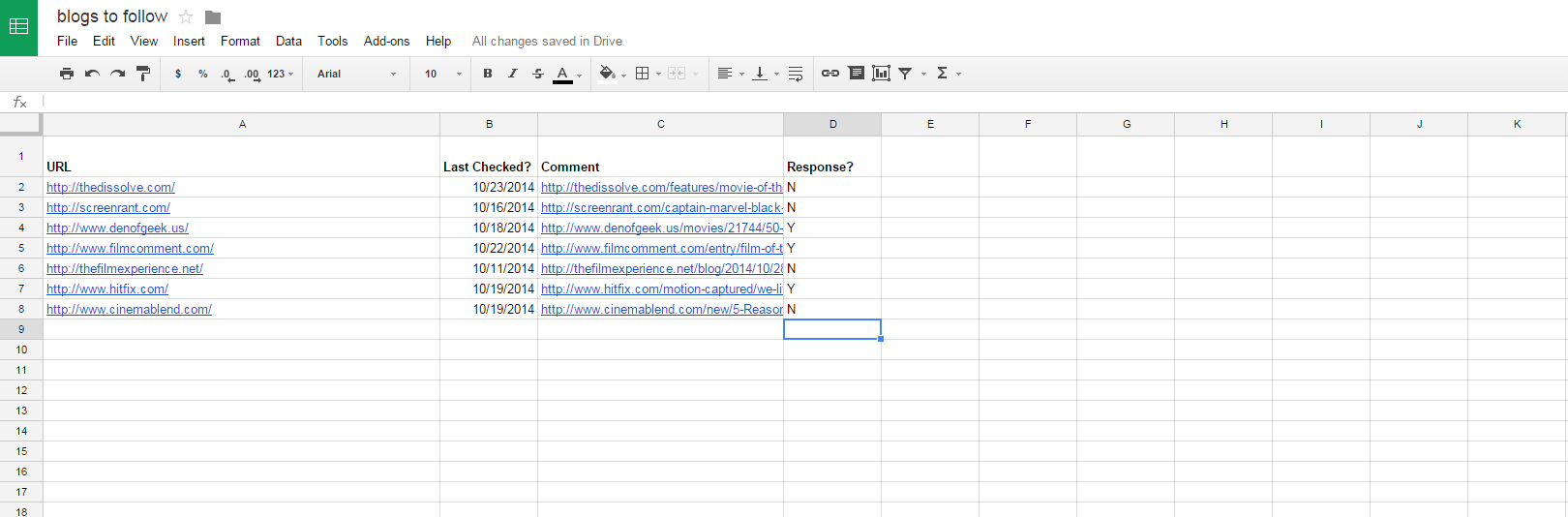Select row 9 header
1568x517 pixels.
21,329
